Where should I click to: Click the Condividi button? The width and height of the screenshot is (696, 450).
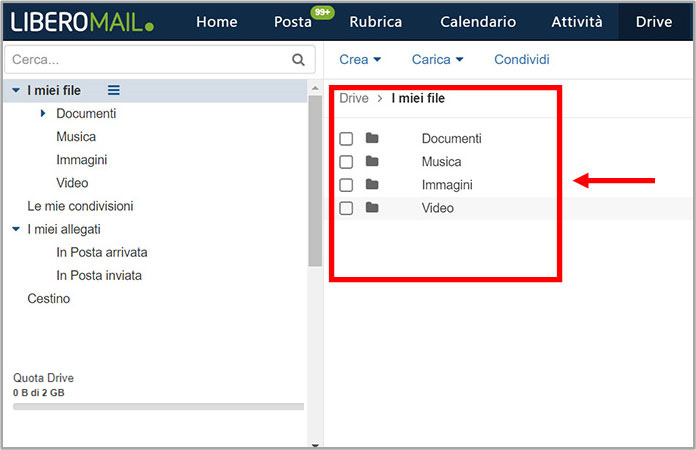(x=522, y=60)
